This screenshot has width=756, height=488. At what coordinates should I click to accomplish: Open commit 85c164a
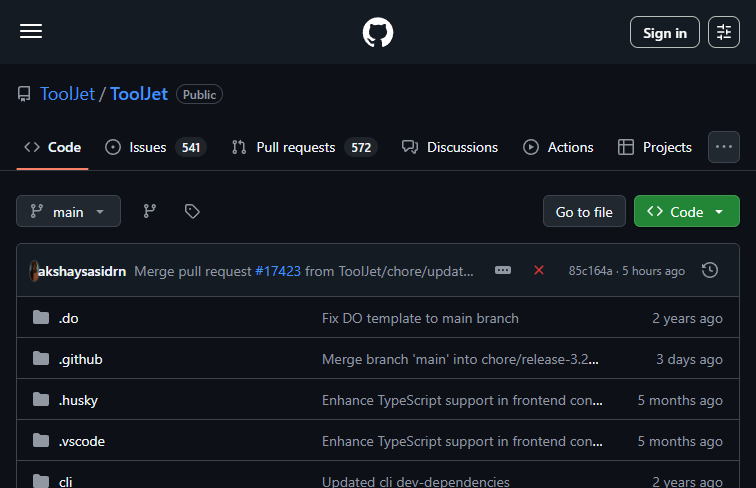click(x=590, y=271)
